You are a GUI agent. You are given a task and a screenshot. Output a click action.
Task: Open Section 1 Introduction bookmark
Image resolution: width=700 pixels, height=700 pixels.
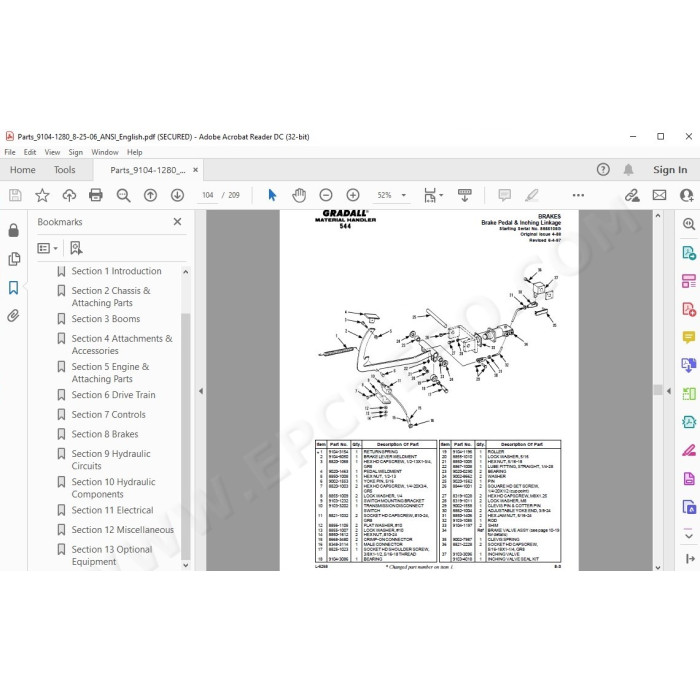click(117, 271)
